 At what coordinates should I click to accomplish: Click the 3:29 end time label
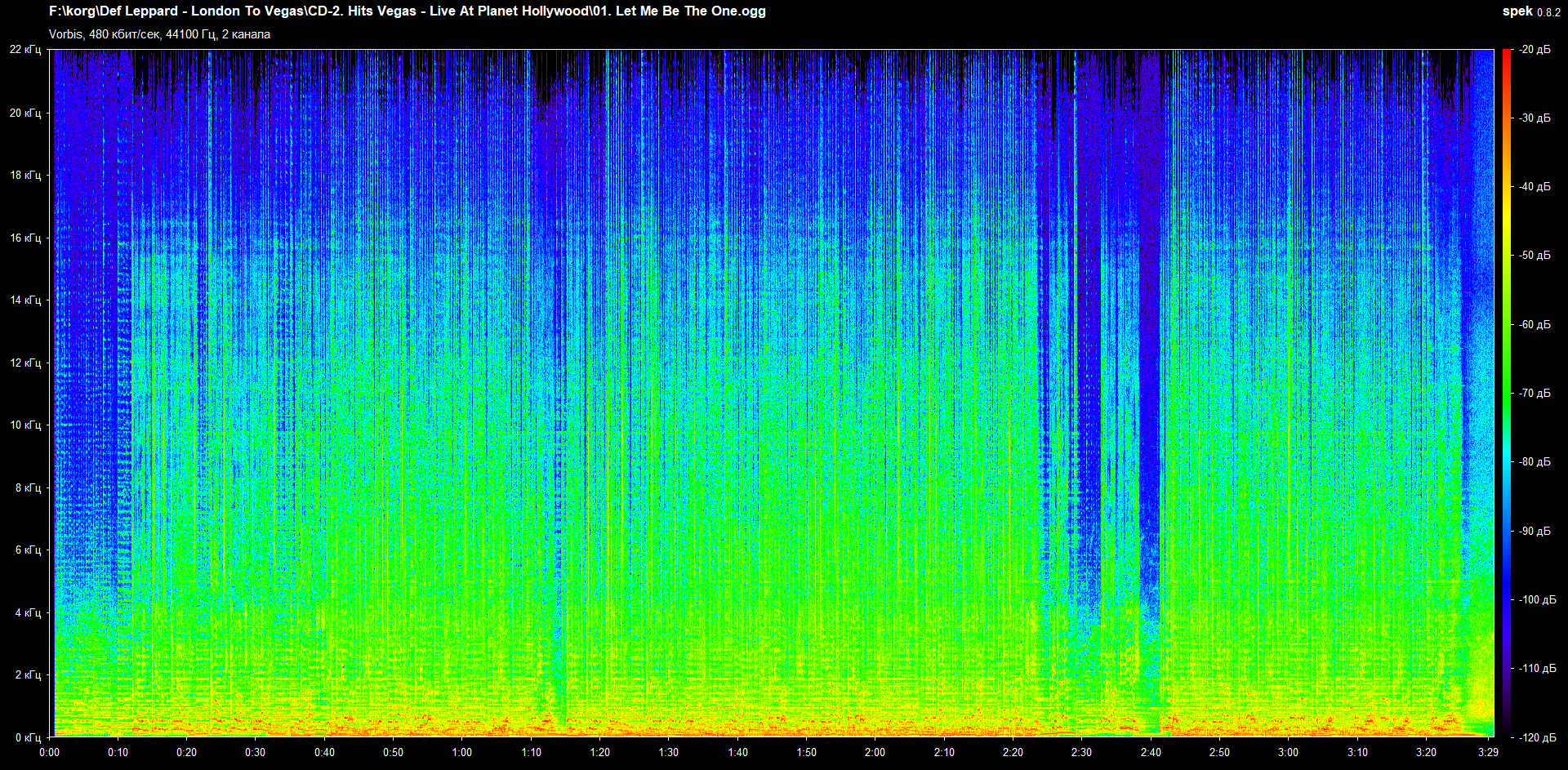coord(1488,752)
